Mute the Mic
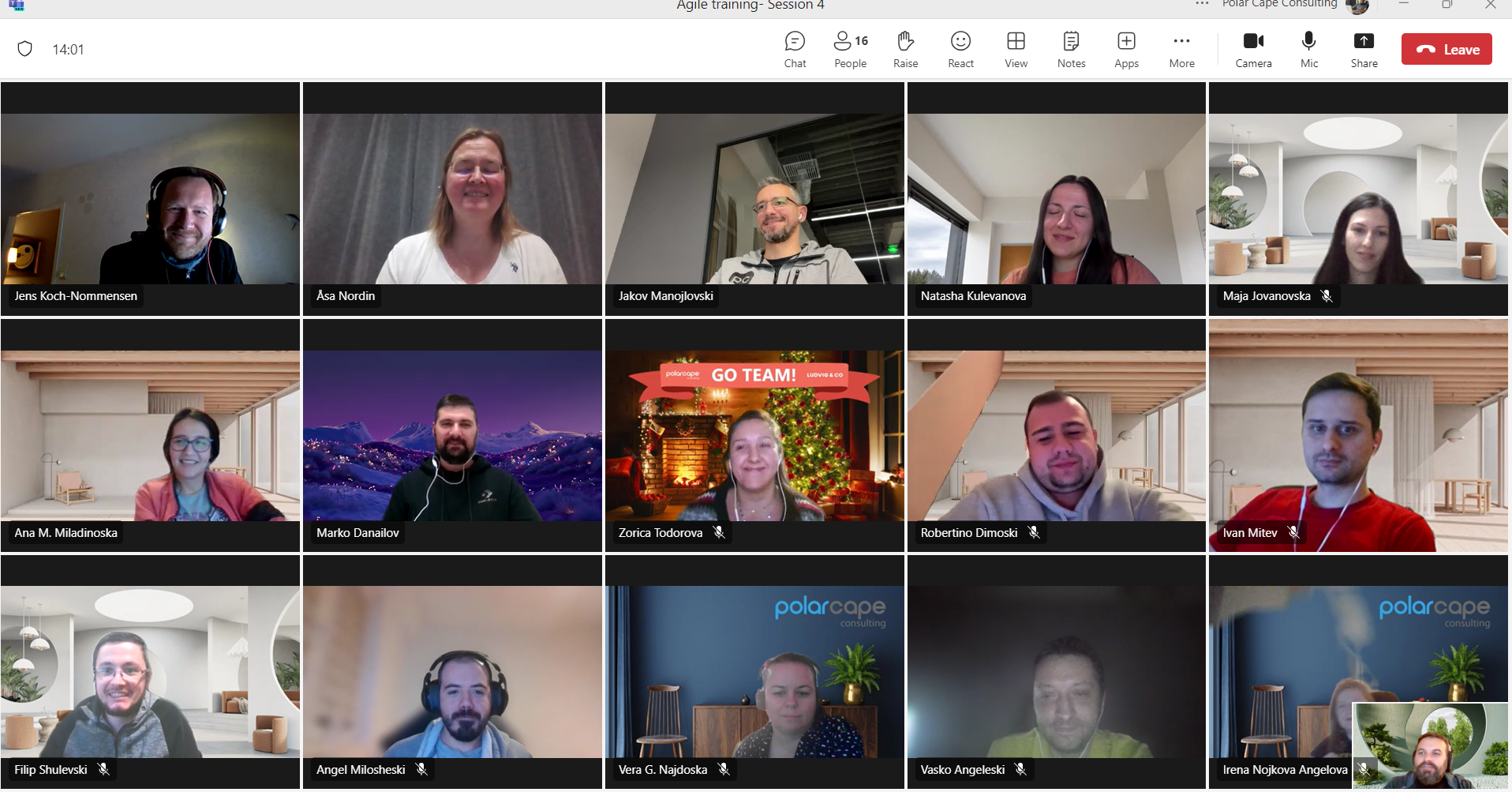 [1308, 50]
